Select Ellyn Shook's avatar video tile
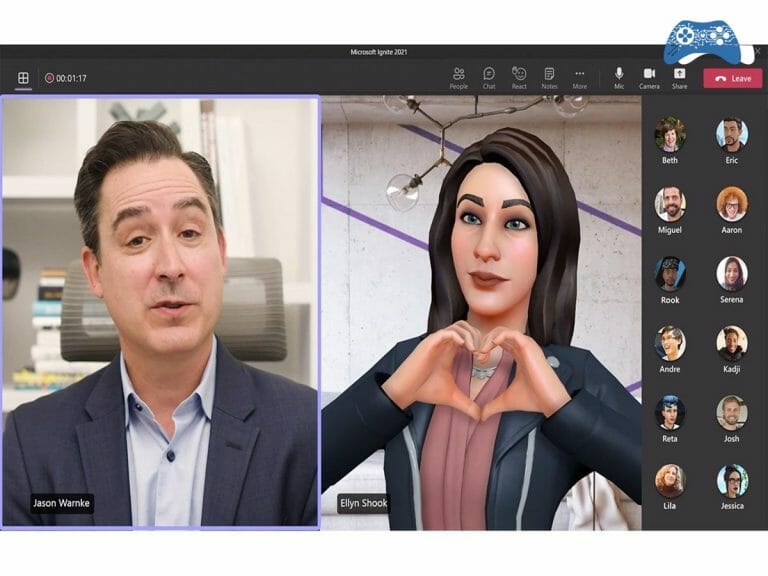This screenshot has height=576, width=768. (480, 312)
